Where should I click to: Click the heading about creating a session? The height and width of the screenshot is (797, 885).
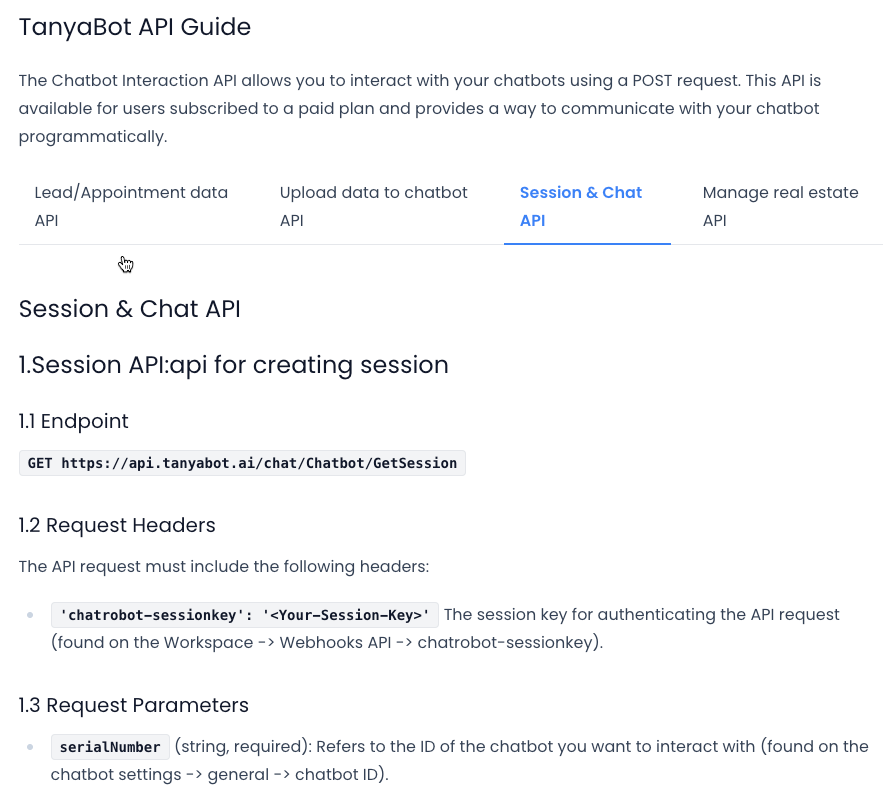pyautogui.click(x=234, y=365)
